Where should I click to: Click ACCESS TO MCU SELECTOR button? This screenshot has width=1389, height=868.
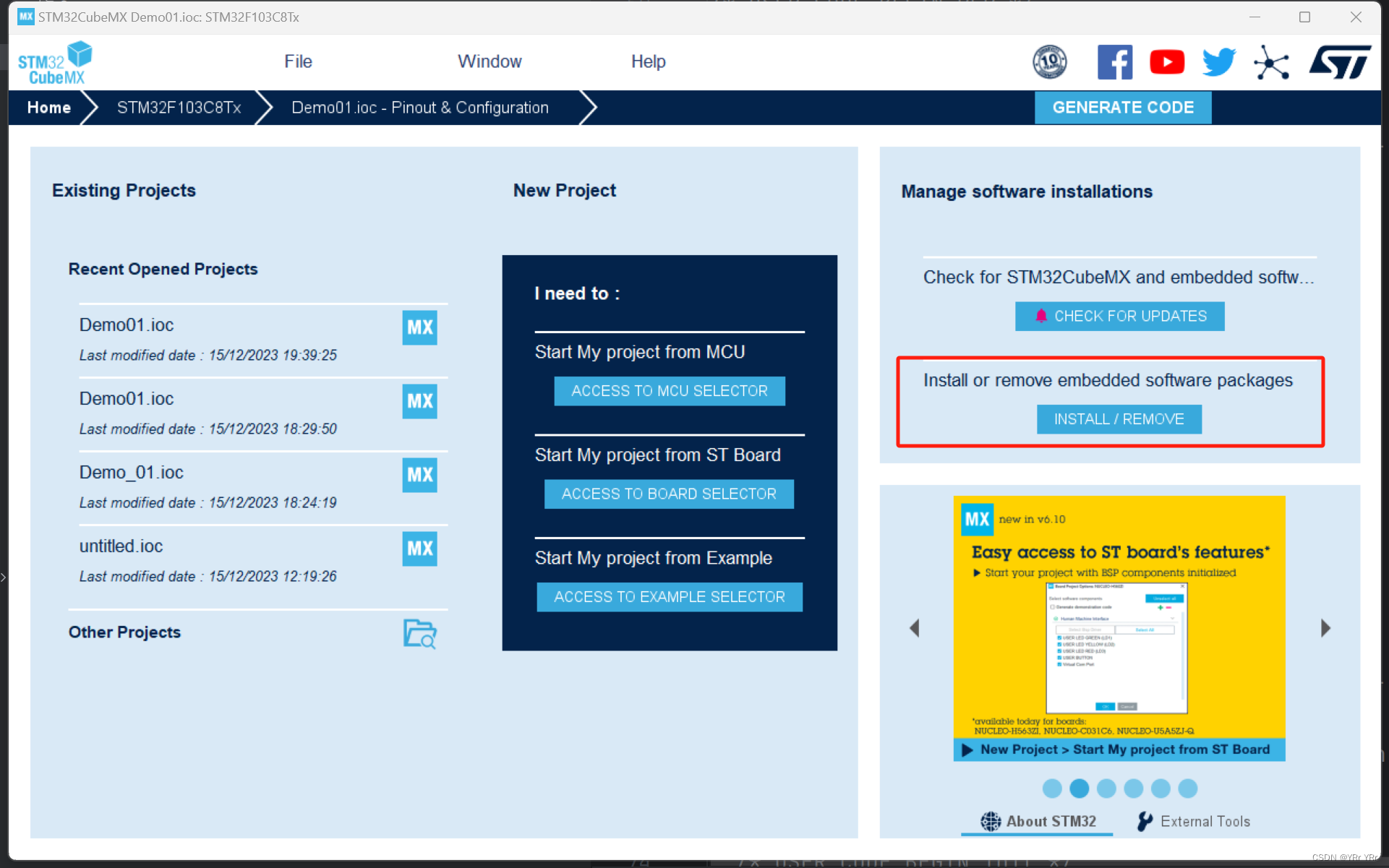click(670, 391)
